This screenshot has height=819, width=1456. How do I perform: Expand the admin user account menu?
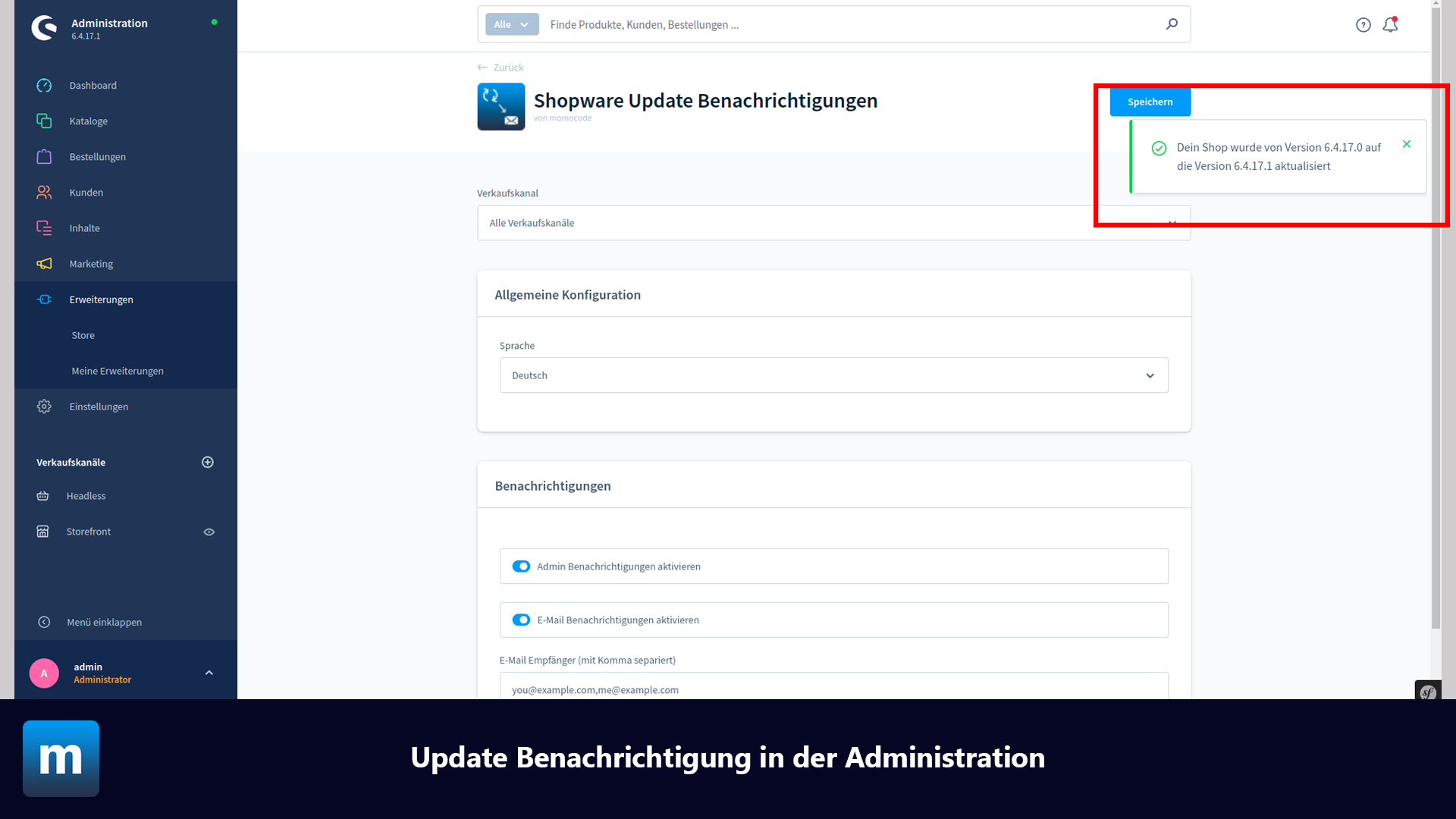(209, 672)
